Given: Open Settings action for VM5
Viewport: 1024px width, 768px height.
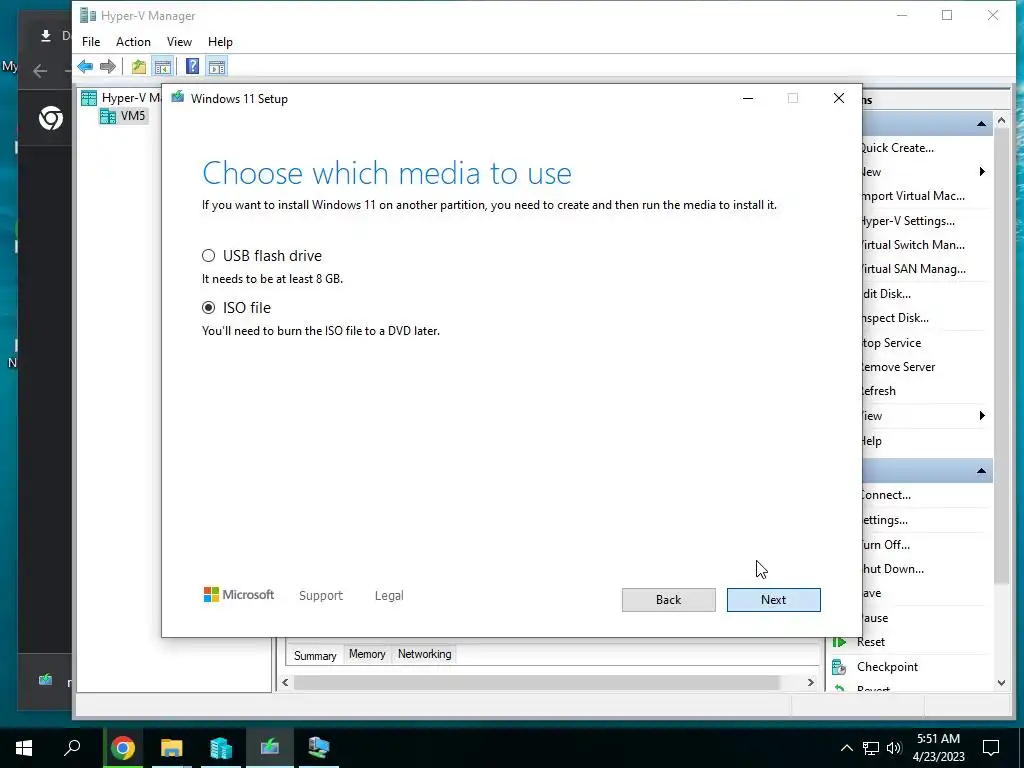Looking at the screenshot, I should pos(885,520).
